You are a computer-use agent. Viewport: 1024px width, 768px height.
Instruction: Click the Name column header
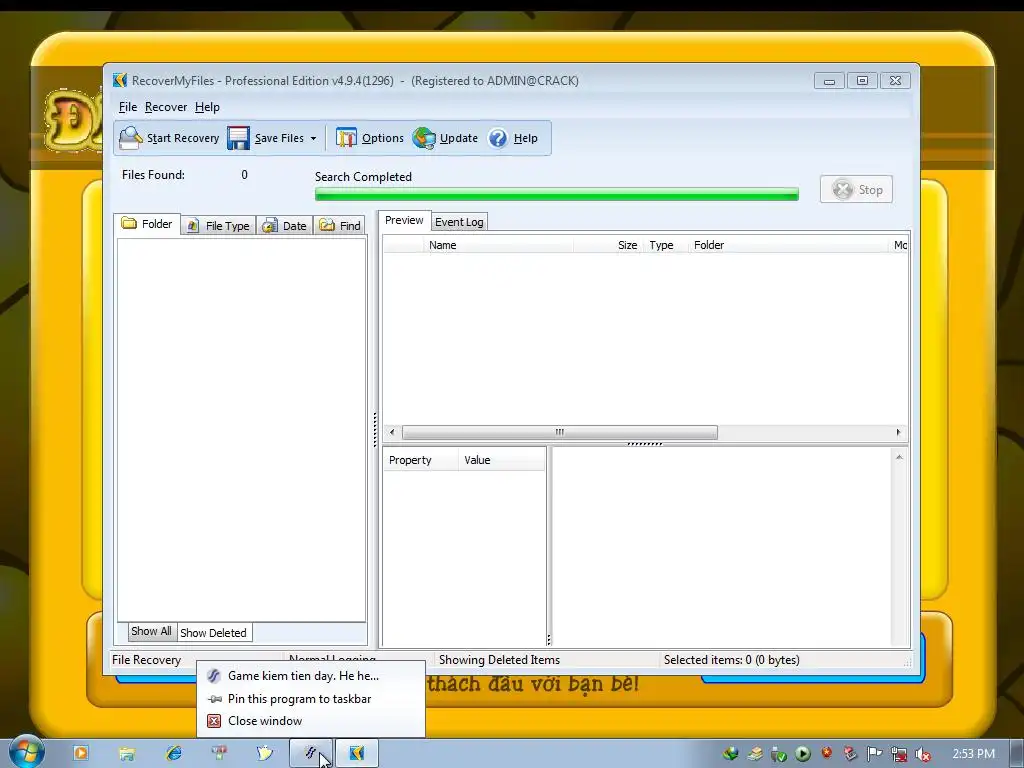point(498,245)
